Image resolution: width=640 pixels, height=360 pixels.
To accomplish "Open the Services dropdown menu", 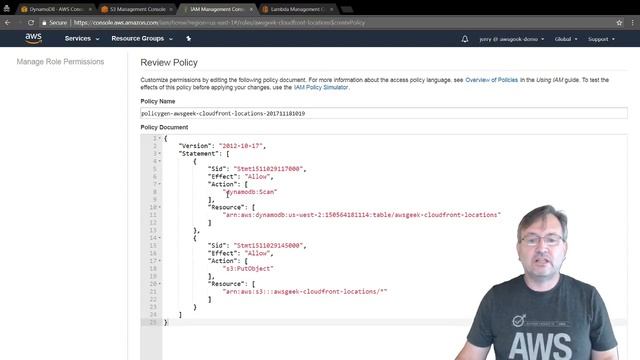I will coord(82,38).
